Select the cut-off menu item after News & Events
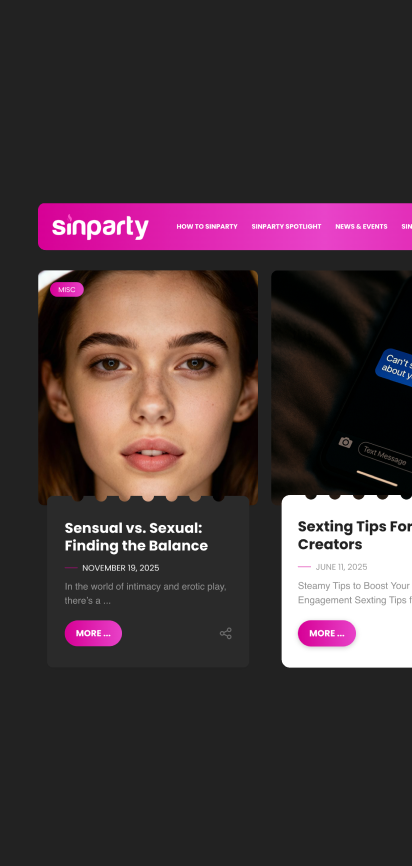The image size is (412, 866). pos(406,226)
